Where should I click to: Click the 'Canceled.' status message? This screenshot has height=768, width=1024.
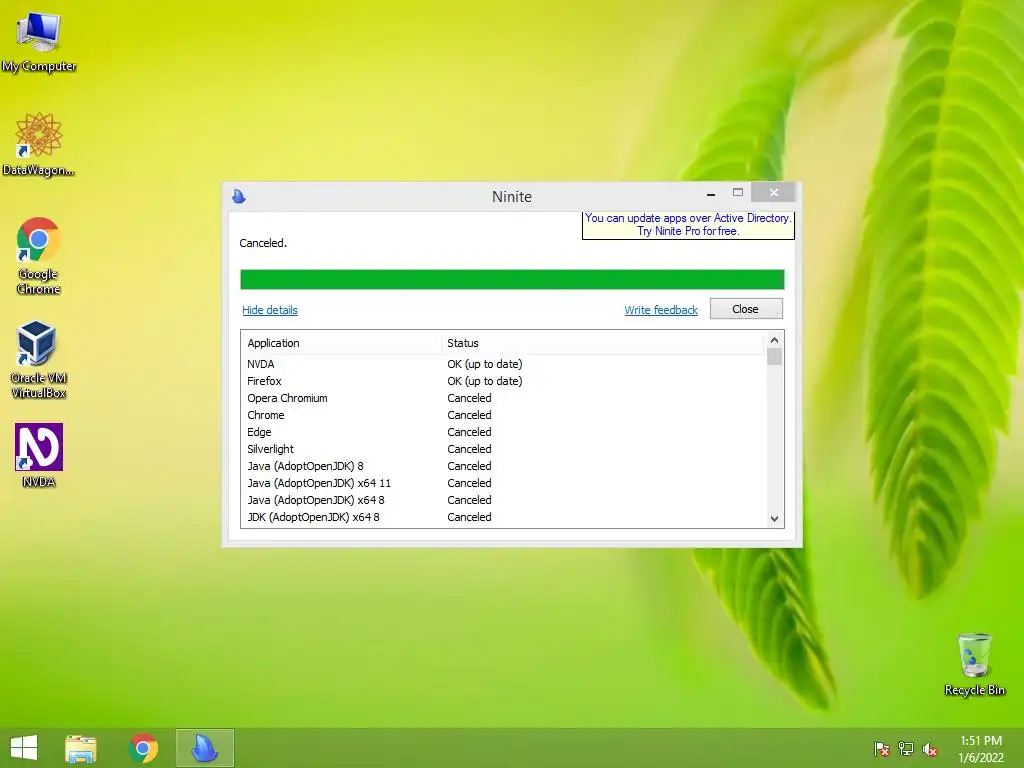[263, 244]
